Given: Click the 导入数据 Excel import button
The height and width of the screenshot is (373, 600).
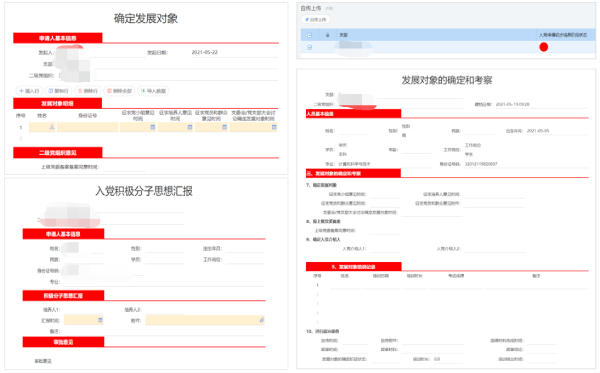Looking at the screenshot, I should coord(153,91).
